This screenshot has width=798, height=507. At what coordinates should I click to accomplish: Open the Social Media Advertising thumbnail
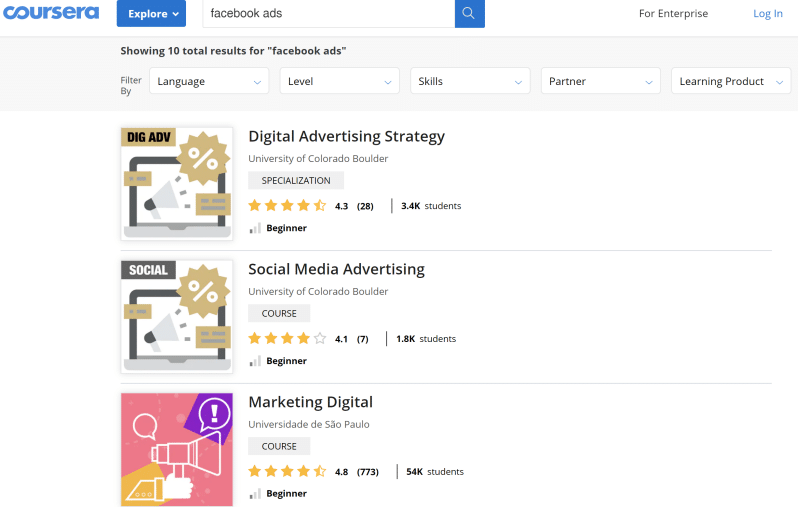tap(177, 317)
